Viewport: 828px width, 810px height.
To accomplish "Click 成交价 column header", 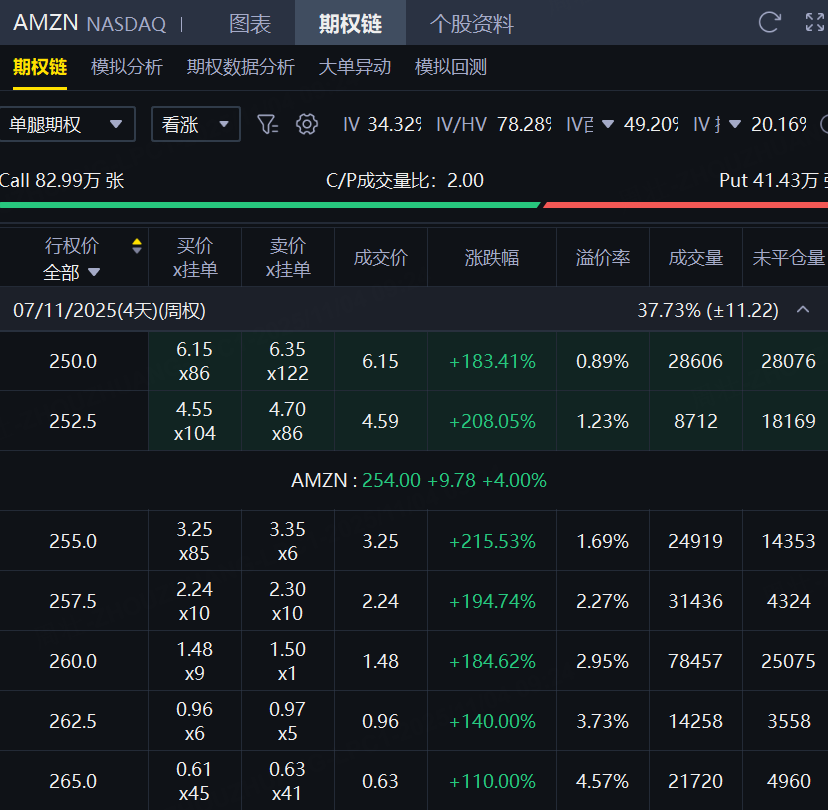I will pyautogui.click(x=381, y=258).
